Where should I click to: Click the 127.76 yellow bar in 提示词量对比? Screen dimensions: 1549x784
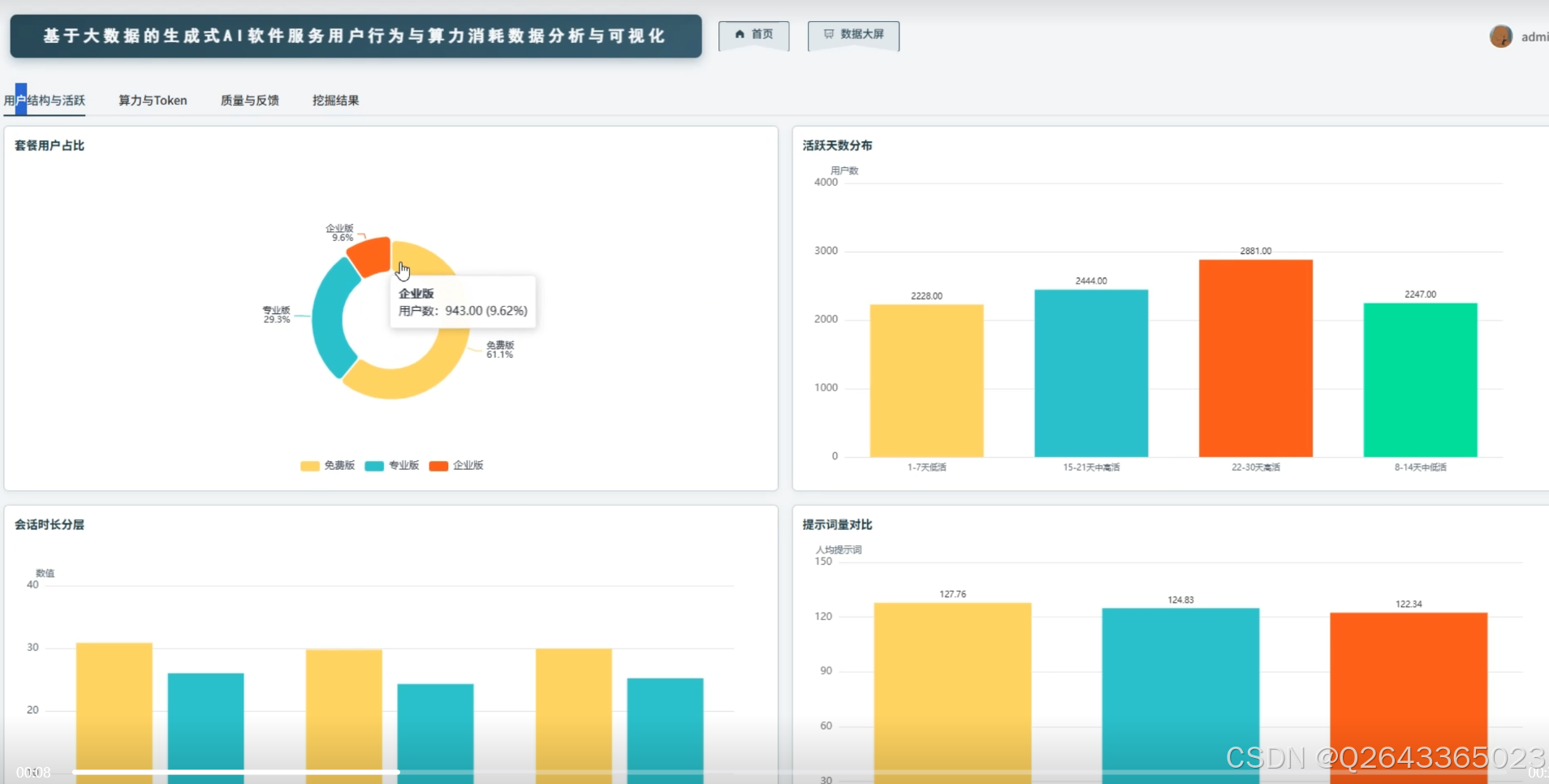coord(953,693)
